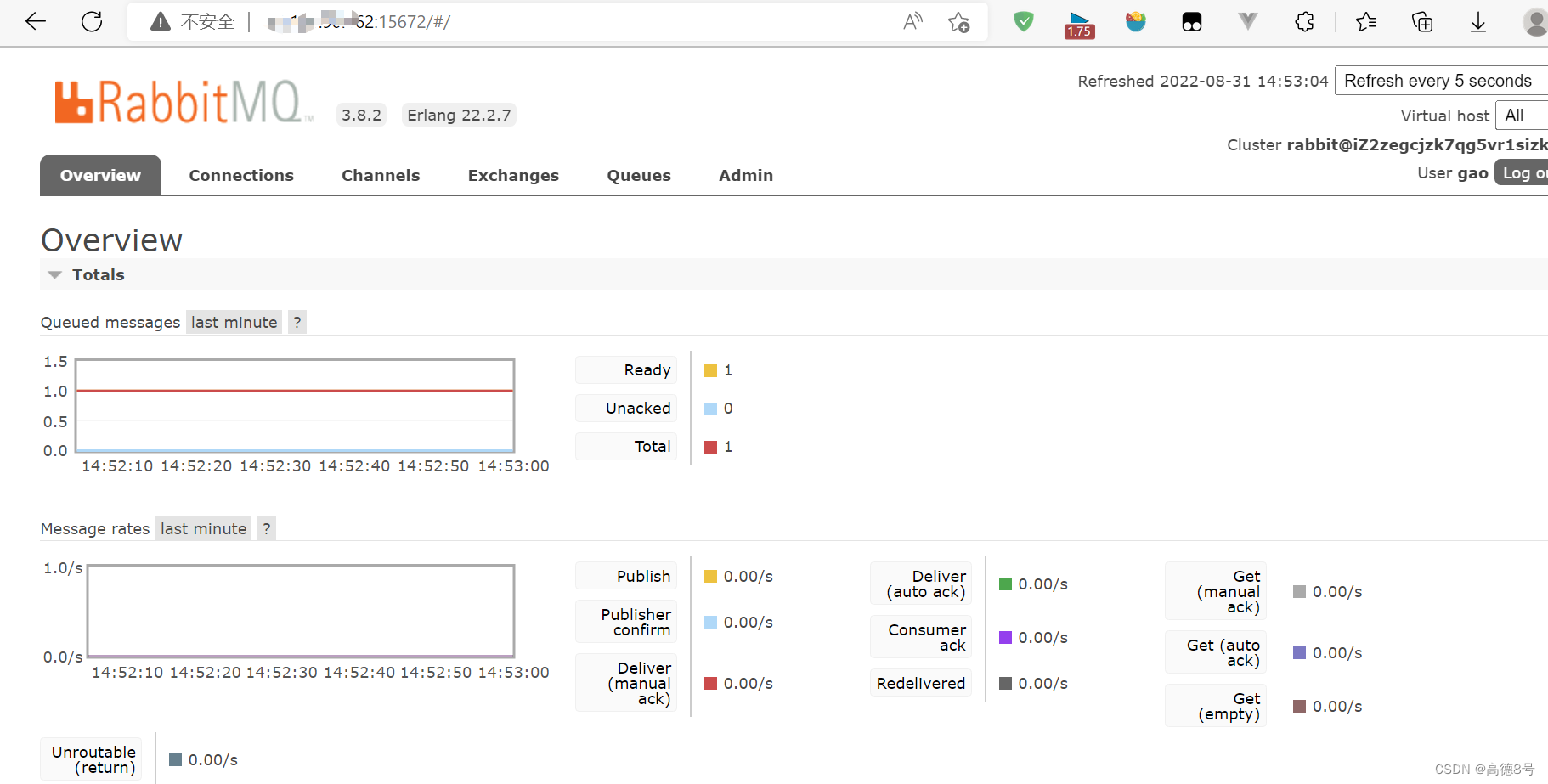Open the favorites list icon

click(1366, 22)
